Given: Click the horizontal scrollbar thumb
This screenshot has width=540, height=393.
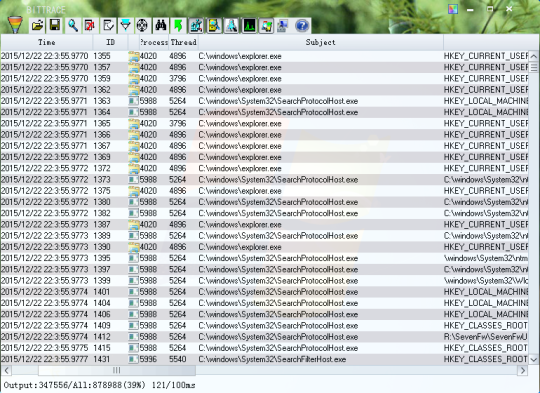Looking at the screenshot, I should (117, 371).
